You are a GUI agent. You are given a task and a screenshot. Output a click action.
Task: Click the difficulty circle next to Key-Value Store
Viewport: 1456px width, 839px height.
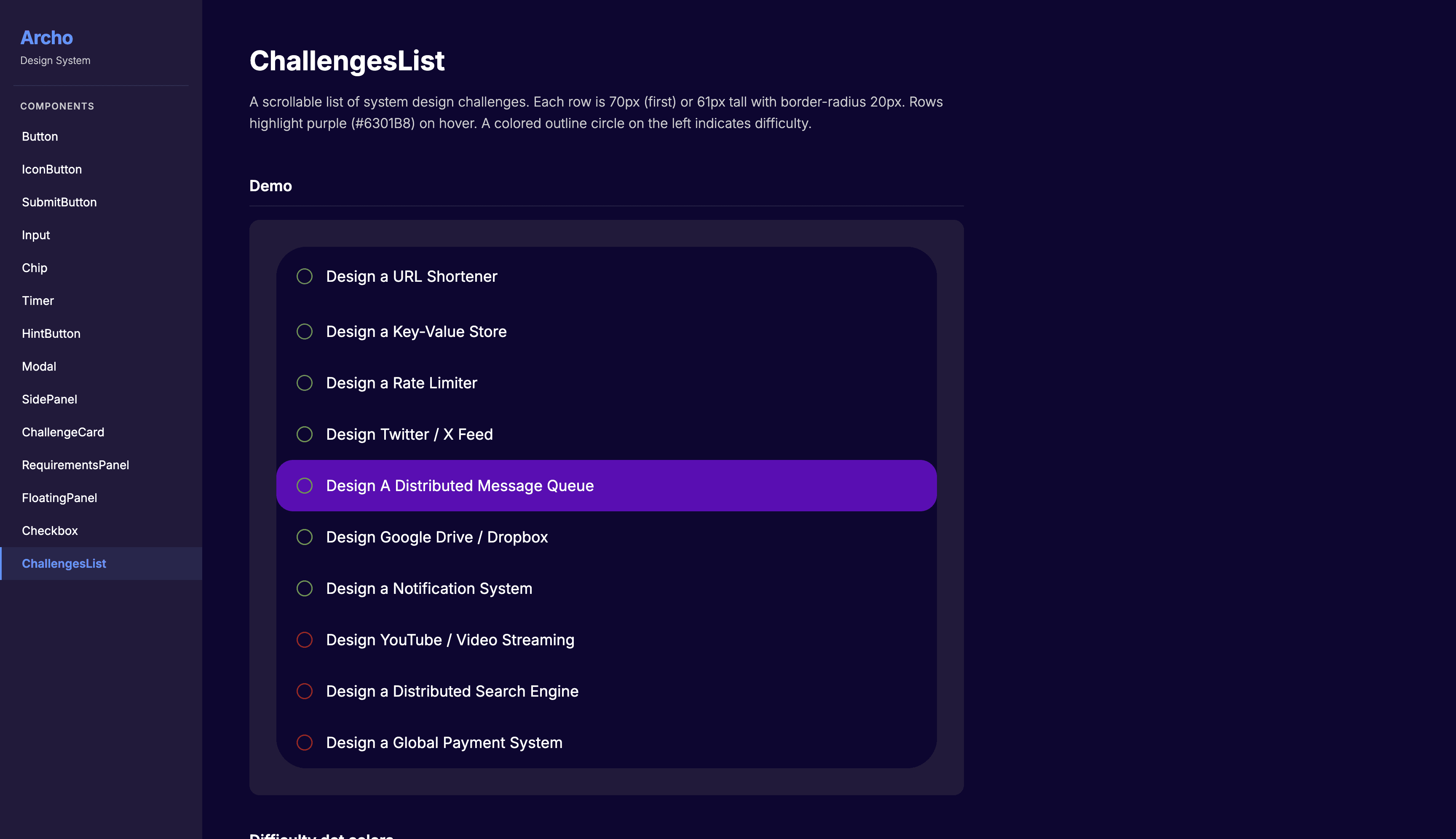pyautogui.click(x=304, y=331)
